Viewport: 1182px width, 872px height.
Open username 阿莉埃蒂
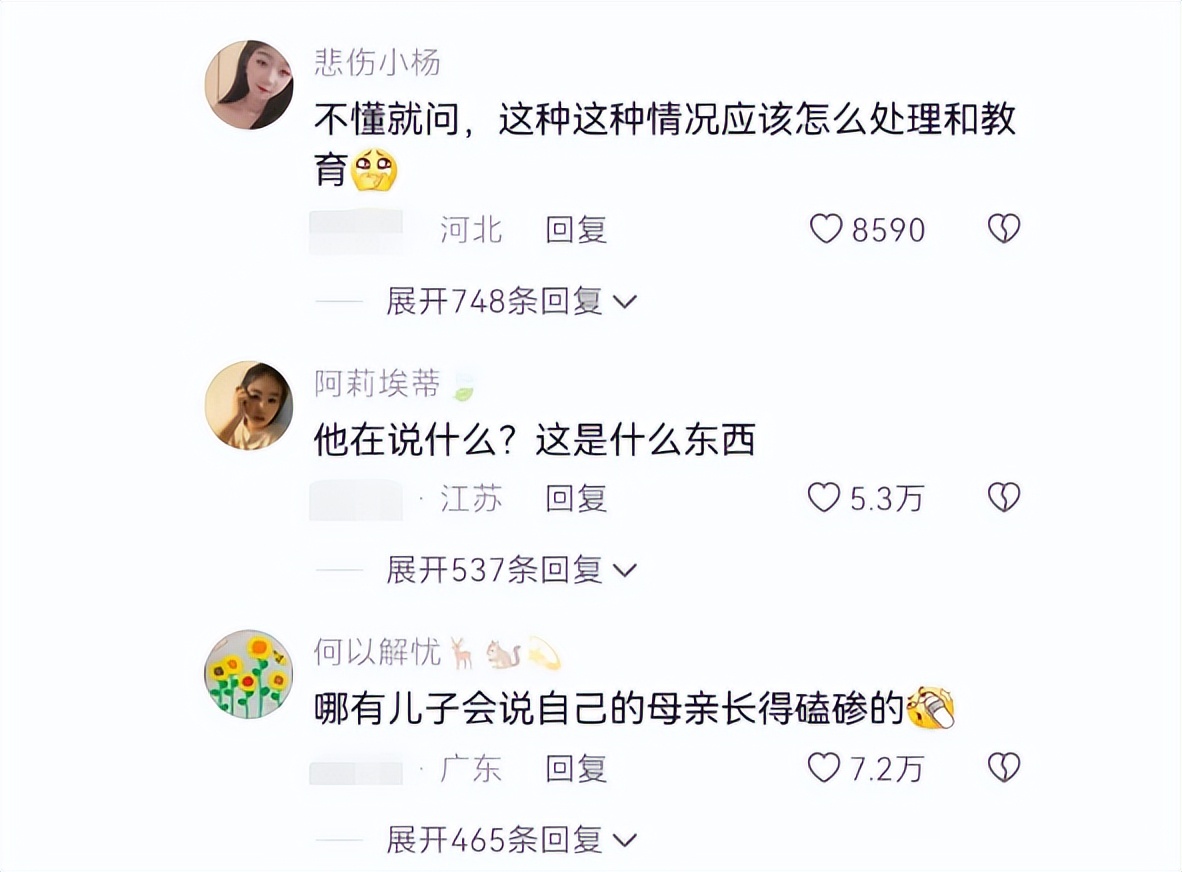pyautogui.click(x=378, y=384)
